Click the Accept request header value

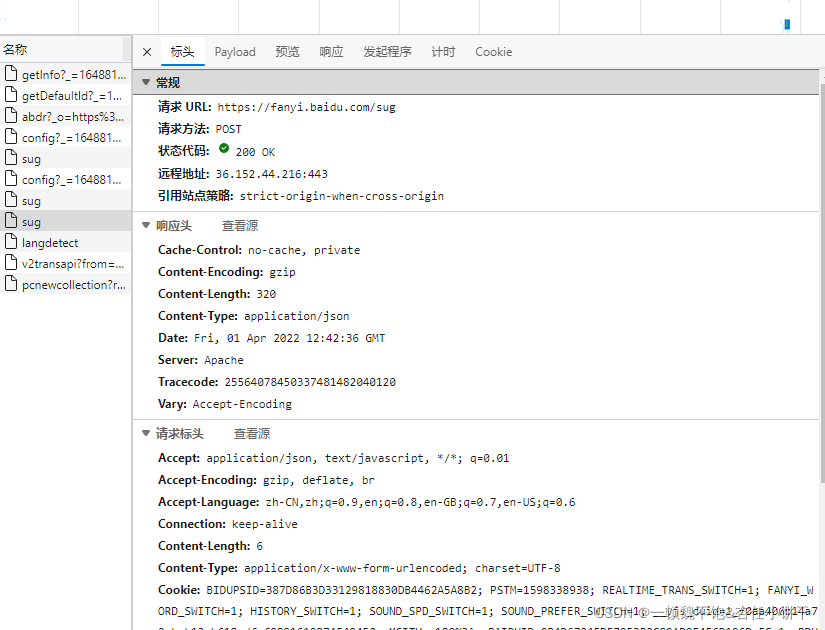[358, 458]
